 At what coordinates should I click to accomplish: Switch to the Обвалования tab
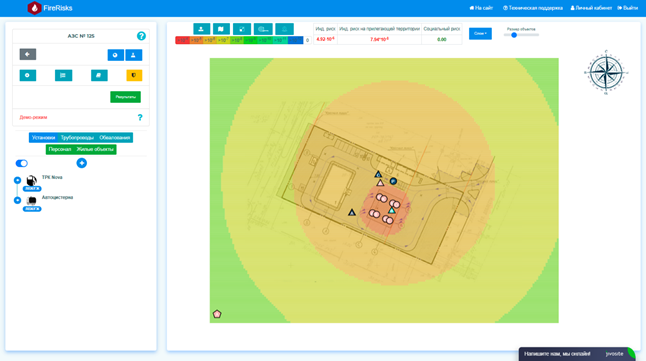click(x=115, y=138)
